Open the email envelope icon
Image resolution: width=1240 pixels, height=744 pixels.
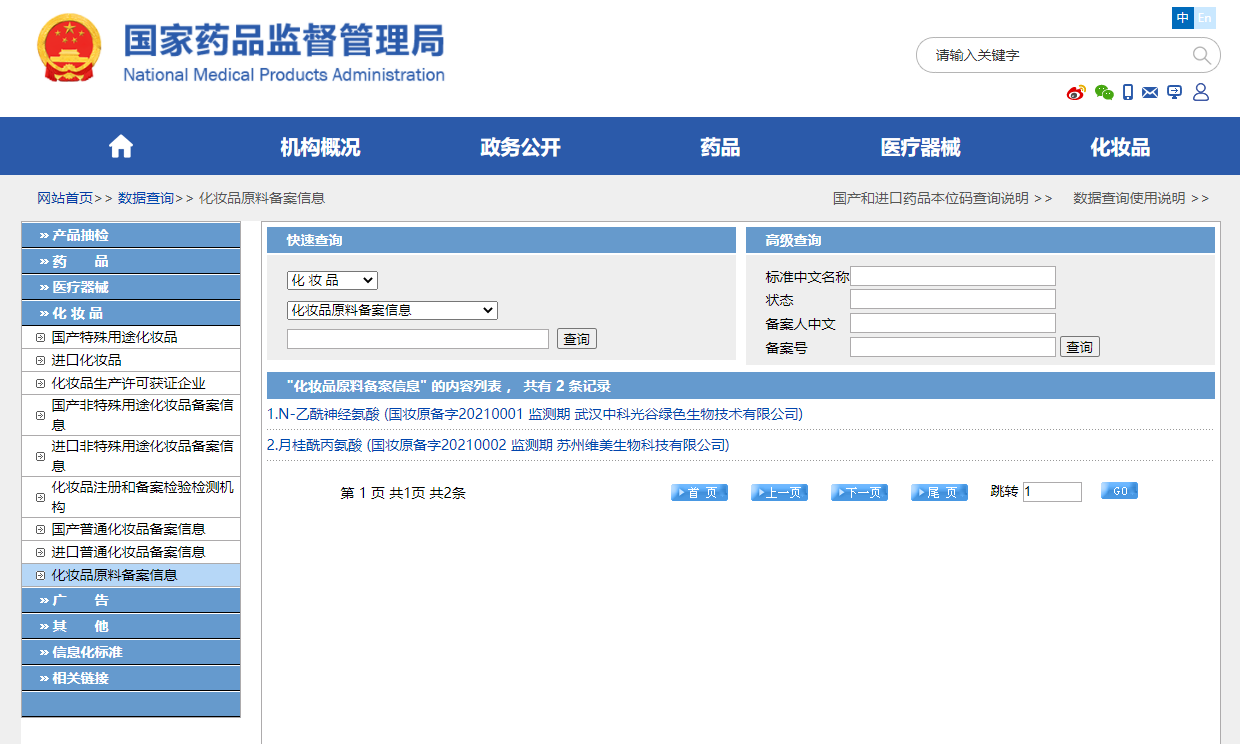(1150, 93)
